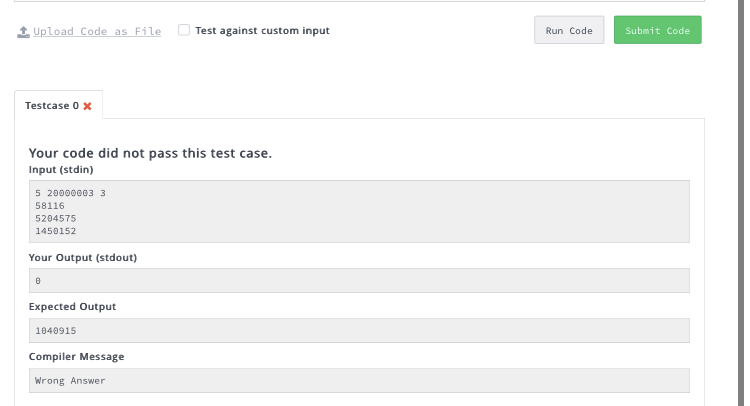Click the red X failed testcase icon
The height and width of the screenshot is (406, 750).
pos(88,106)
